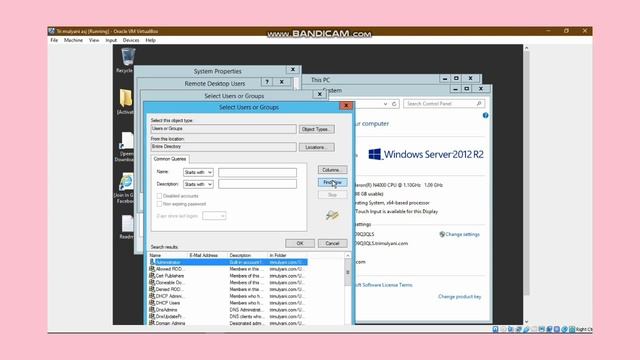Click the Administrator user icon in results
This screenshot has width=640, height=360.
pos(152,262)
